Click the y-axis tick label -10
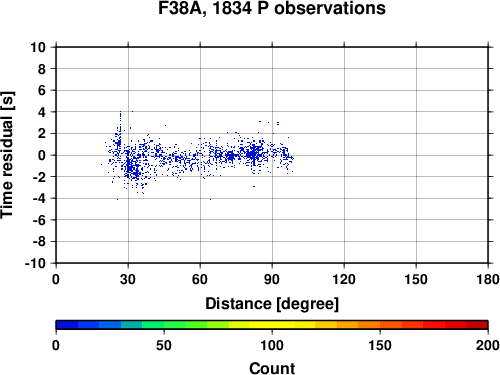The image size is (500, 375). point(35,263)
